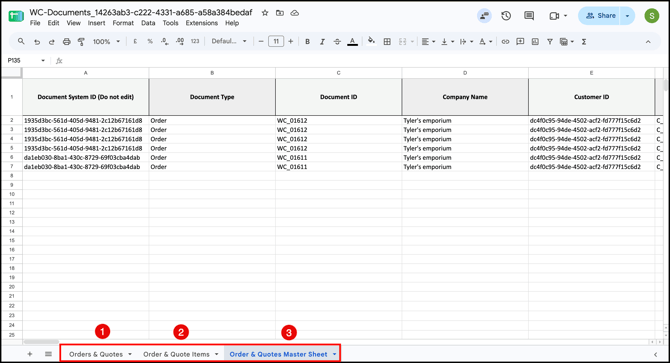This screenshot has width=670, height=363.
Task: Move document to a folder
Action: pos(280,13)
